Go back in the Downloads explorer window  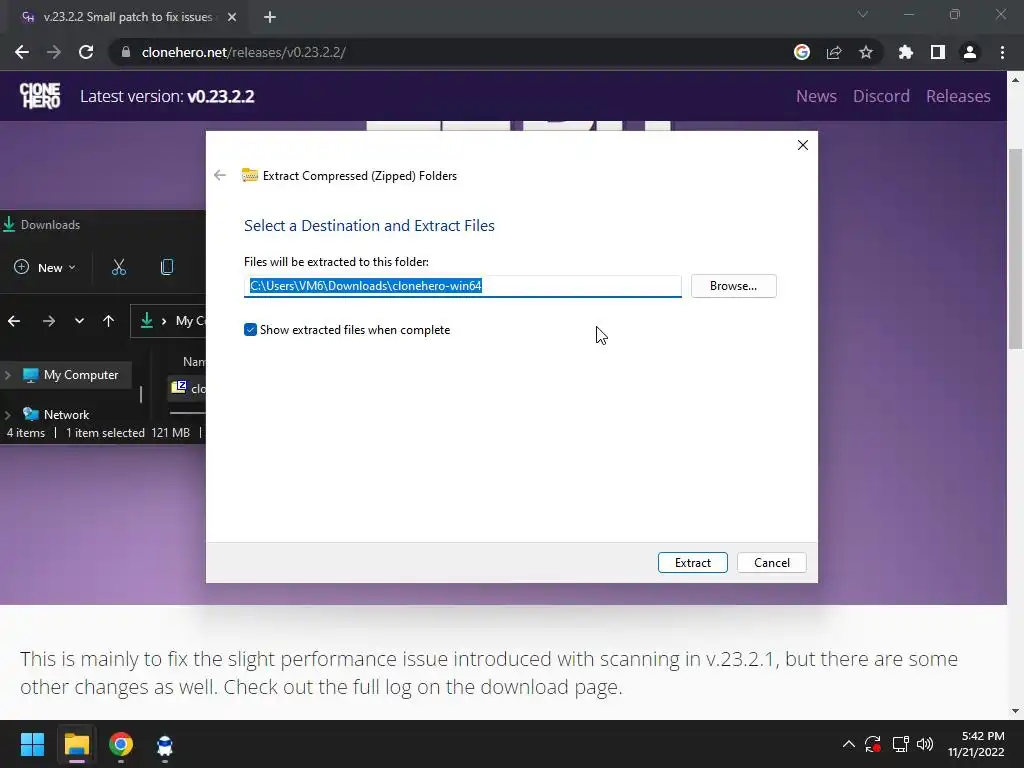click(14, 321)
